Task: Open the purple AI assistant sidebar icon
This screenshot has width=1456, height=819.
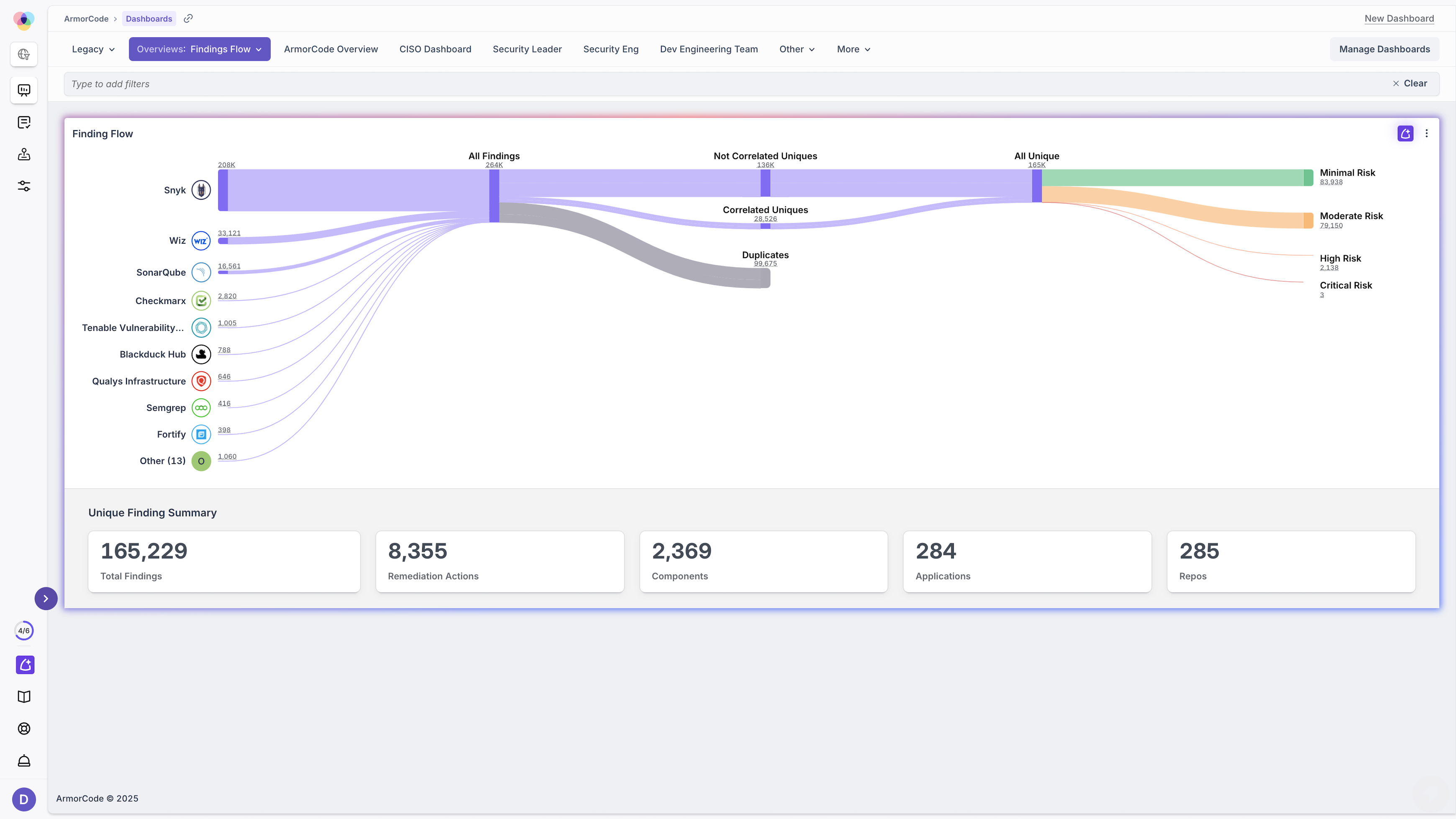Action: coord(25,665)
